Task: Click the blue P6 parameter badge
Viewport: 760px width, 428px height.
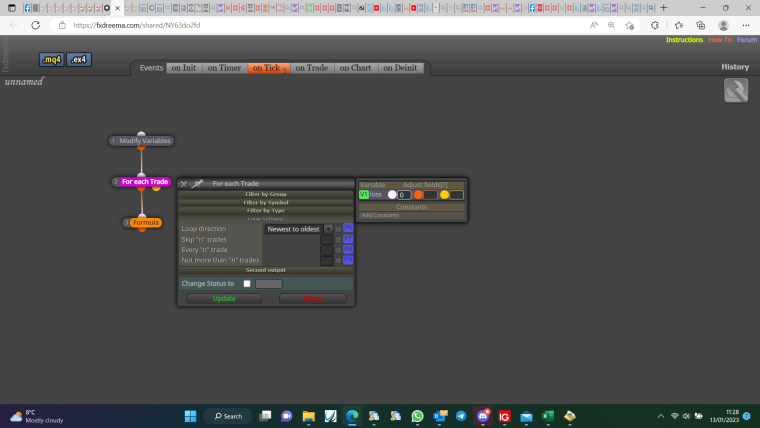Action: pyautogui.click(x=348, y=228)
